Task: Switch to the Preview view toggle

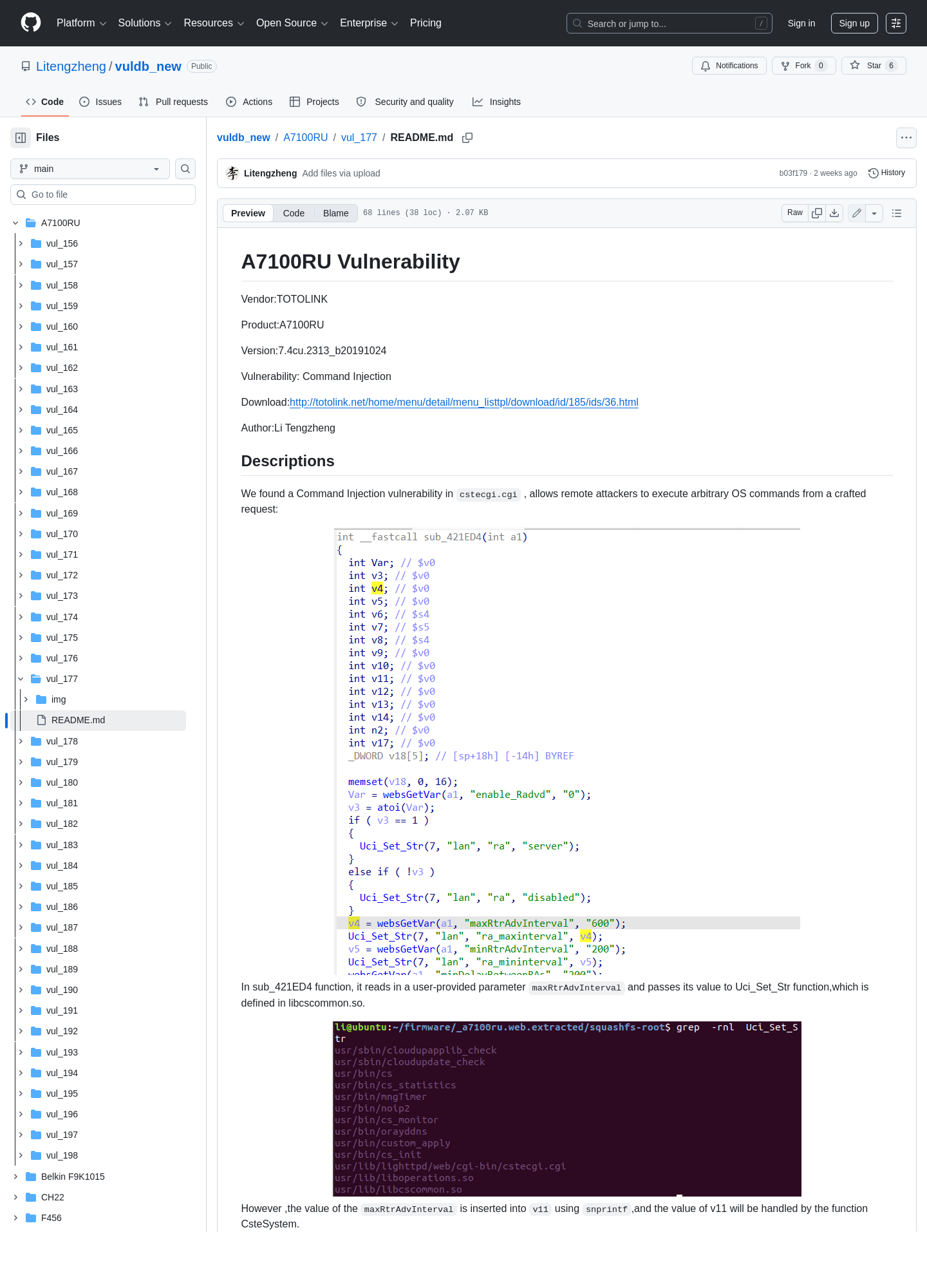Action: pyautogui.click(x=248, y=213)
